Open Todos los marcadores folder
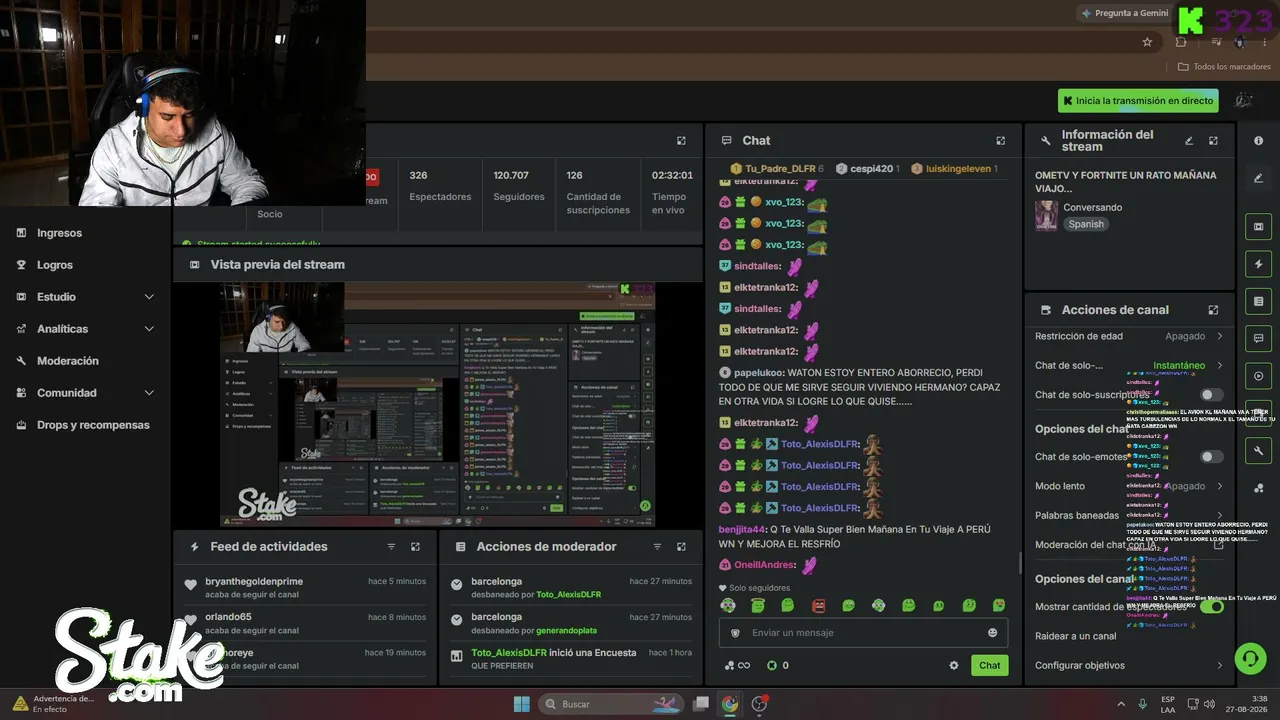1280x720 pixels. point(1224,67)
